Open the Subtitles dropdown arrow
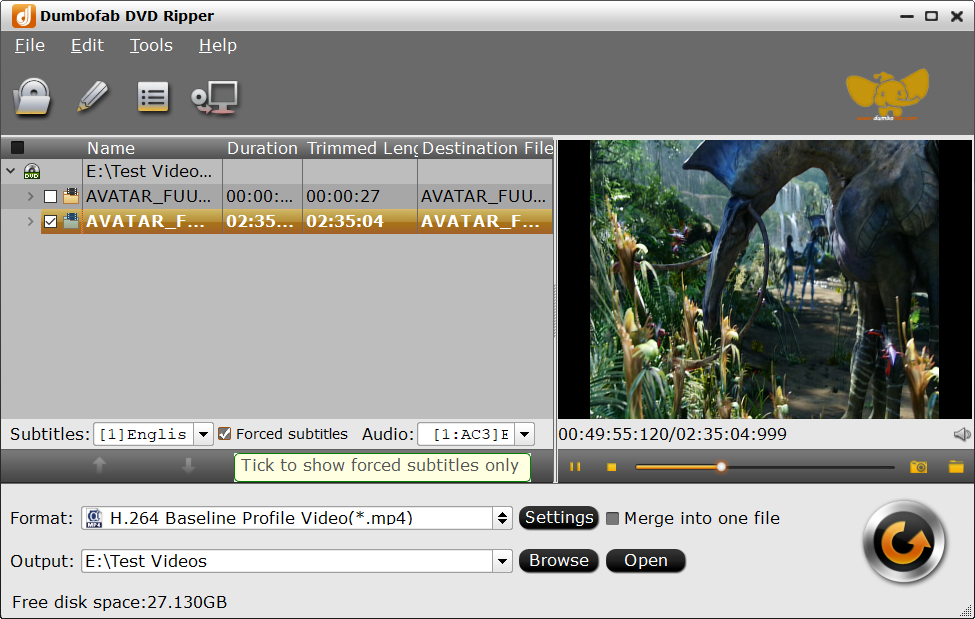975x619 pixels. pyautogui.click(x=203, y=434)
